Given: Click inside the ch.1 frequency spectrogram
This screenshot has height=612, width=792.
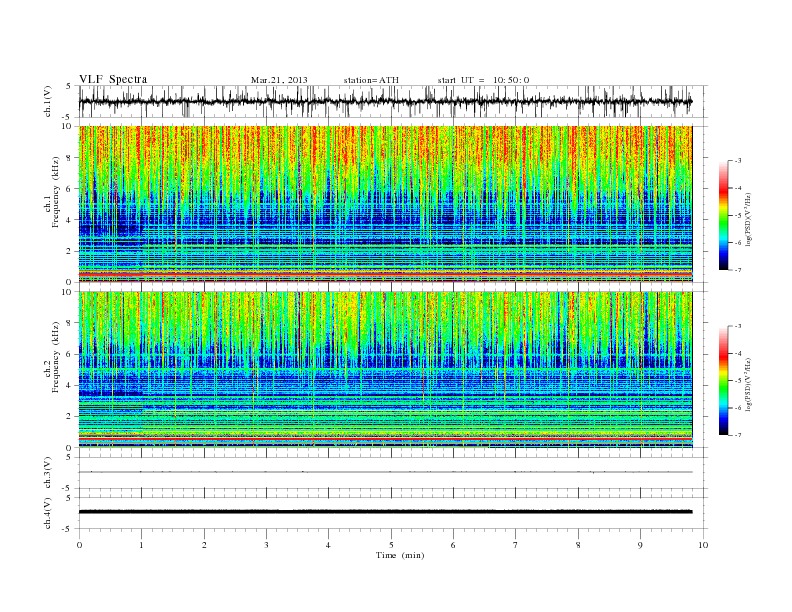Looking at the screenshot, I should [385, 204].
